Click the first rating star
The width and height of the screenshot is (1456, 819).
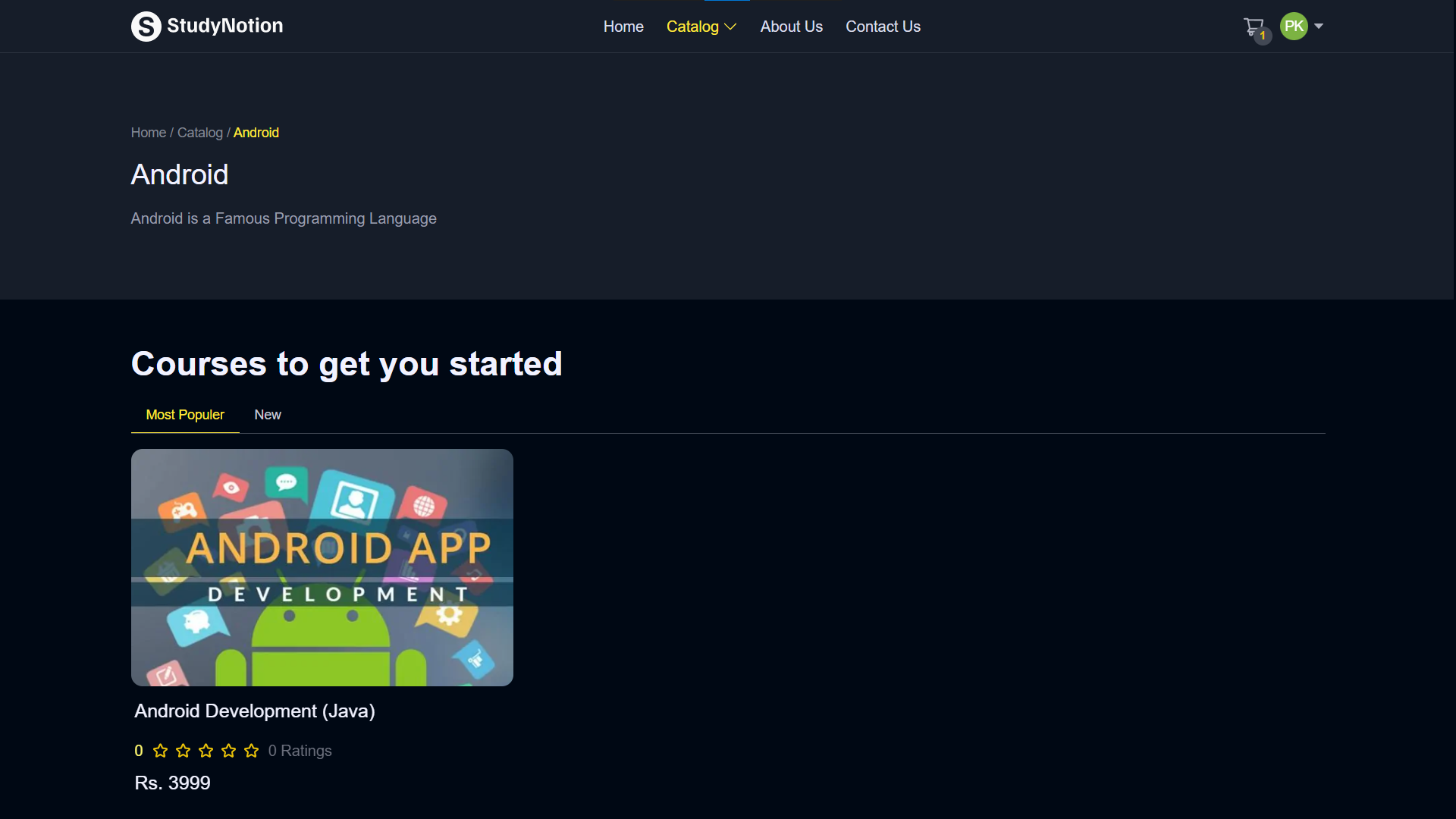(x=160, y=751)
